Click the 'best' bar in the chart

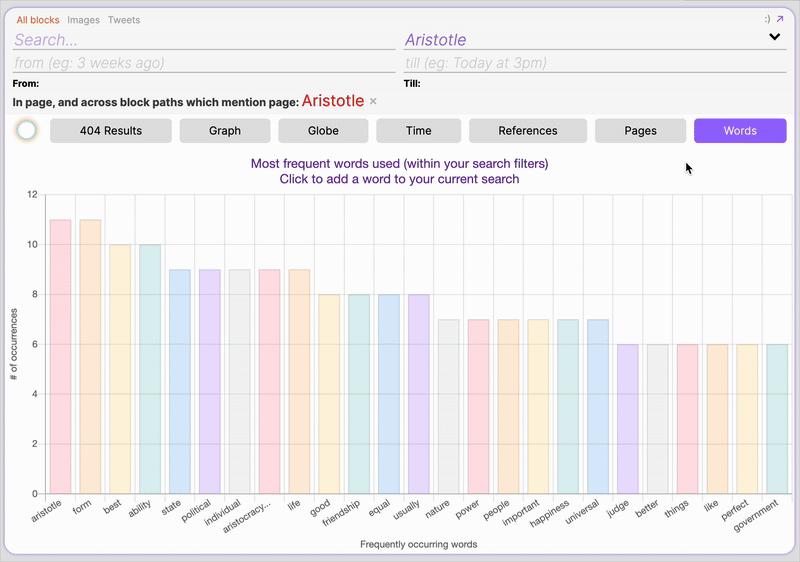[120, 369]
